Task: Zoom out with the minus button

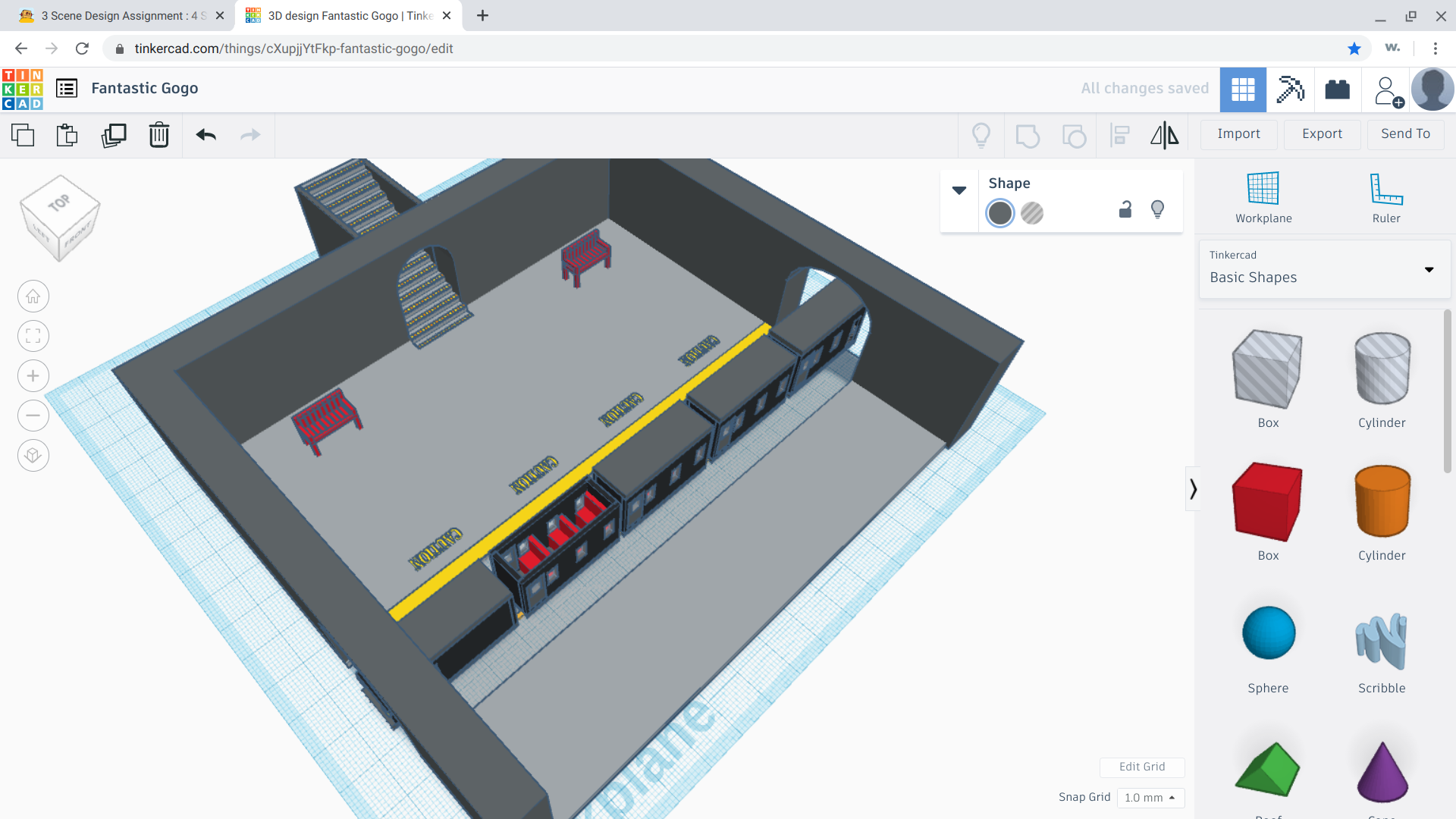Action: 33,416
